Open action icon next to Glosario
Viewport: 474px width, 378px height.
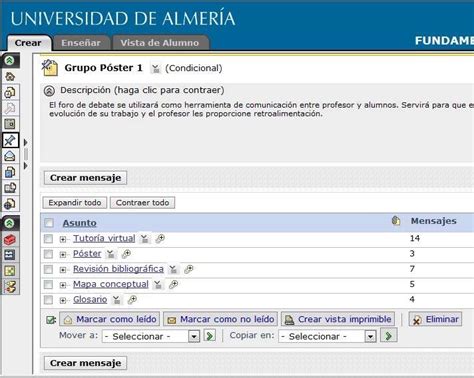point(116,300)
